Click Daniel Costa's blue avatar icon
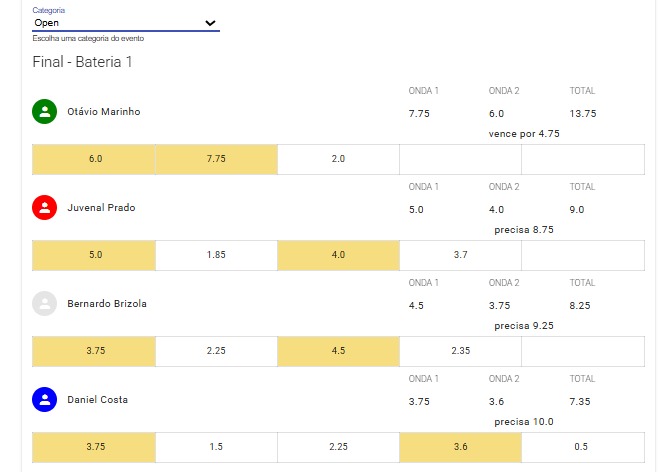Viewport: 672px width, 472px height. coord(45,400)
